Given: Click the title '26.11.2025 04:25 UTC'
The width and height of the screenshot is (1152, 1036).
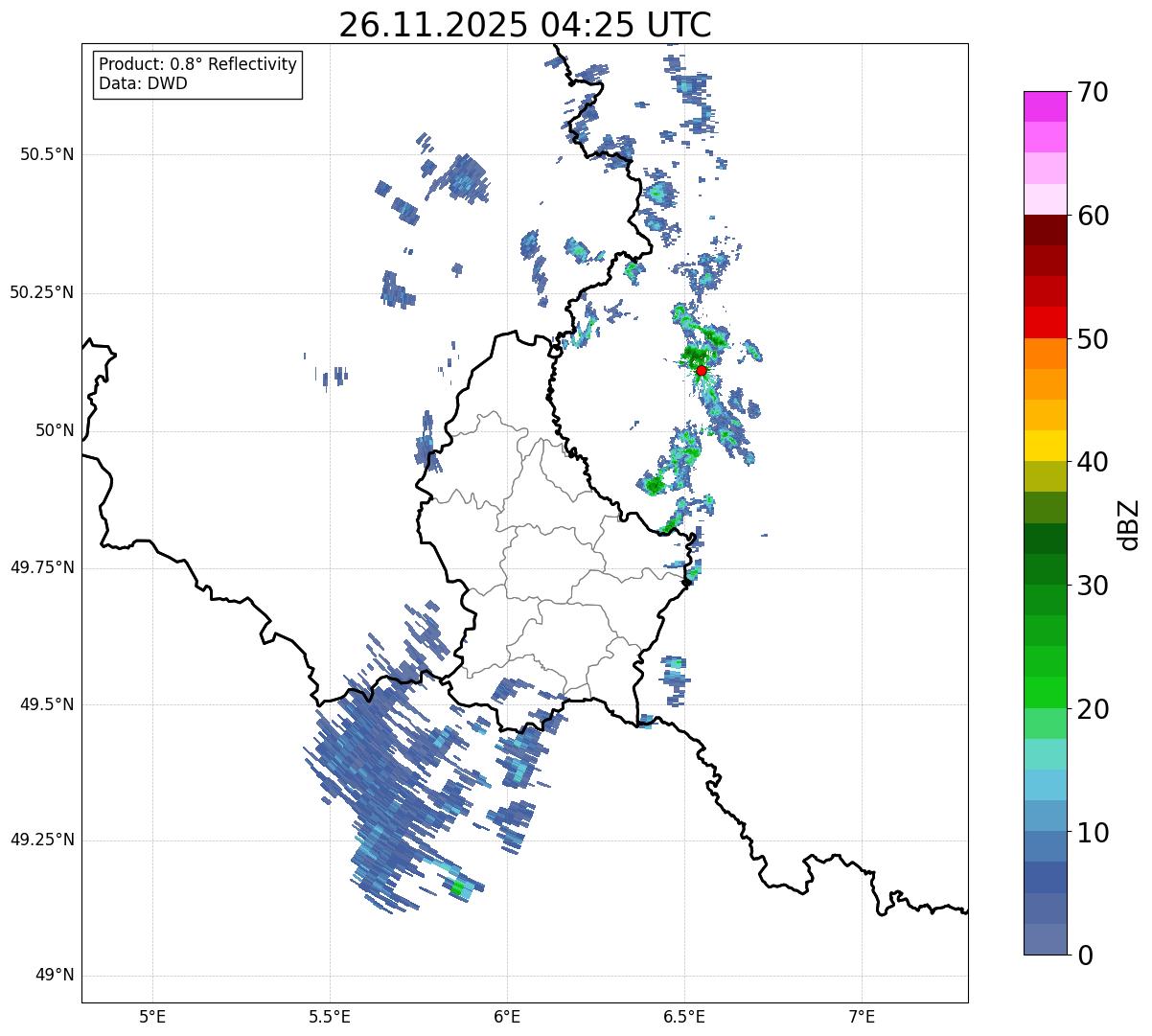Looking at the screenshot, I should pyautogui.click(x=524, y=25).
